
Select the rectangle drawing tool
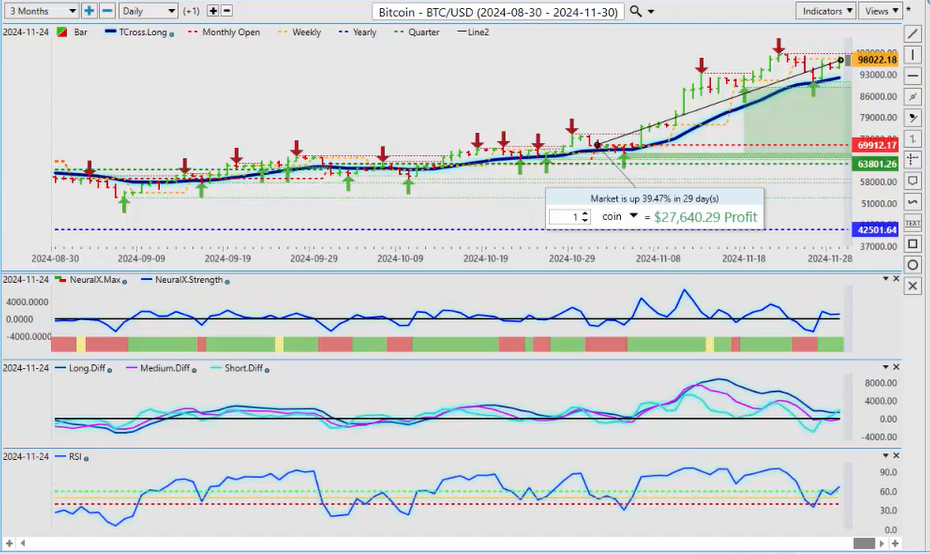913,244
